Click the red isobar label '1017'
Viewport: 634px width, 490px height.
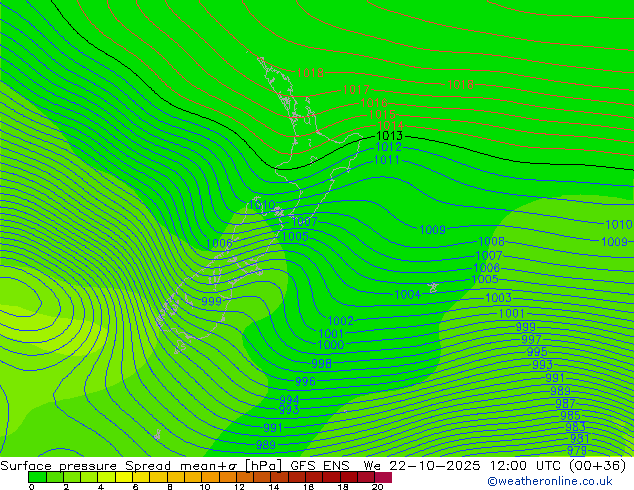click(x=356, y=89)
